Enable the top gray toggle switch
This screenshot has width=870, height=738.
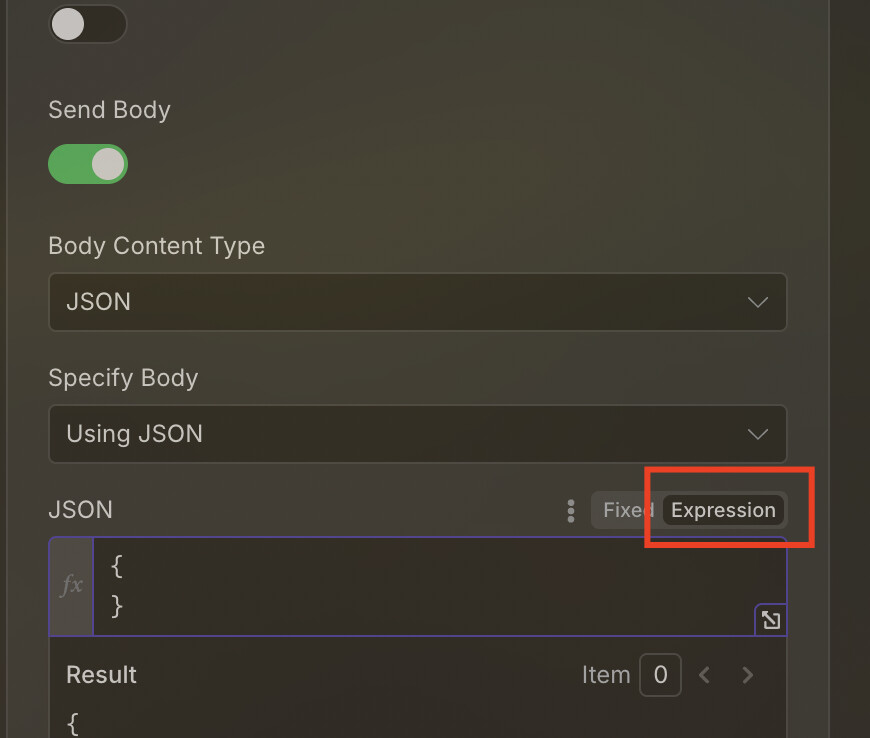click(x=88, y=24)
